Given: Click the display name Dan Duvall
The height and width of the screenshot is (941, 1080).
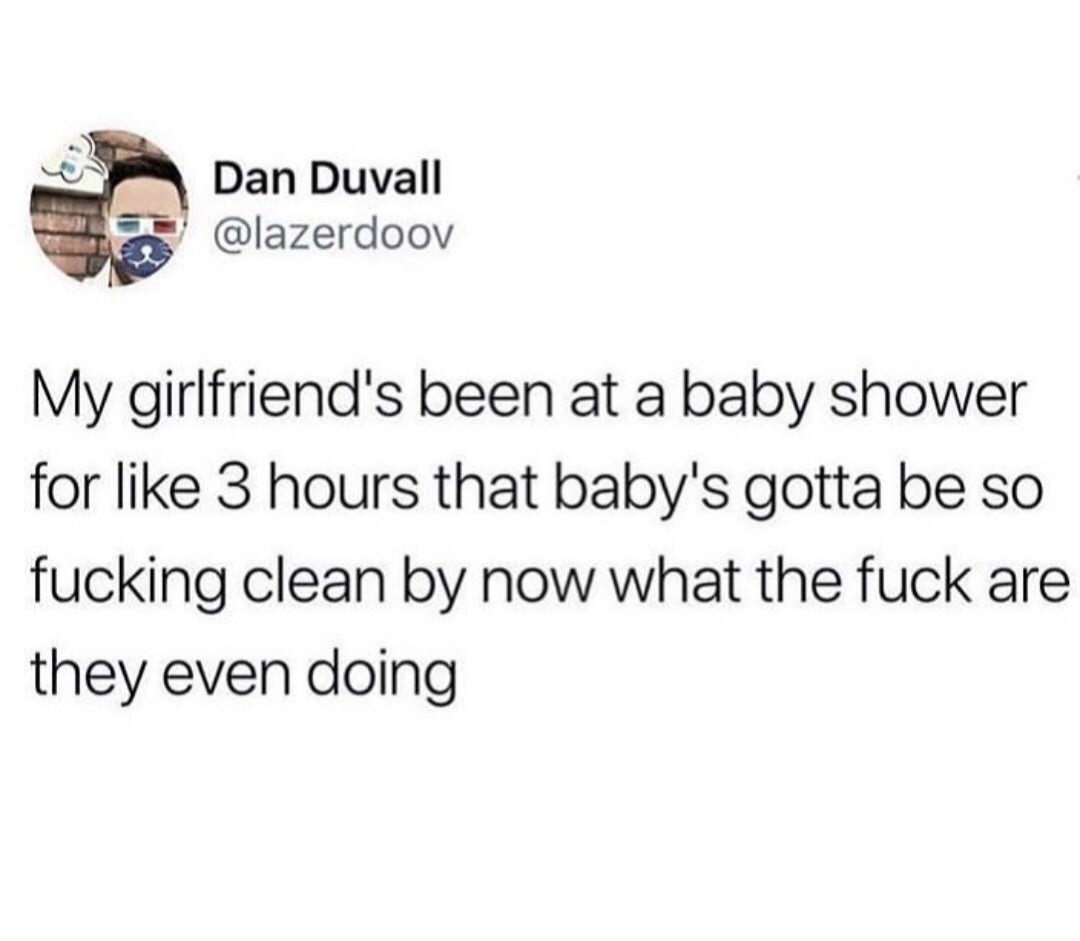Looking at the screenshot, I should (326, 178).
